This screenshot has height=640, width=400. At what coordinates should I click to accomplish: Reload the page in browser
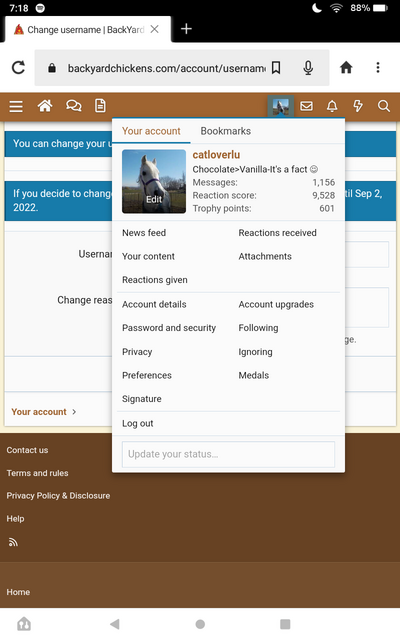(18, 68)
